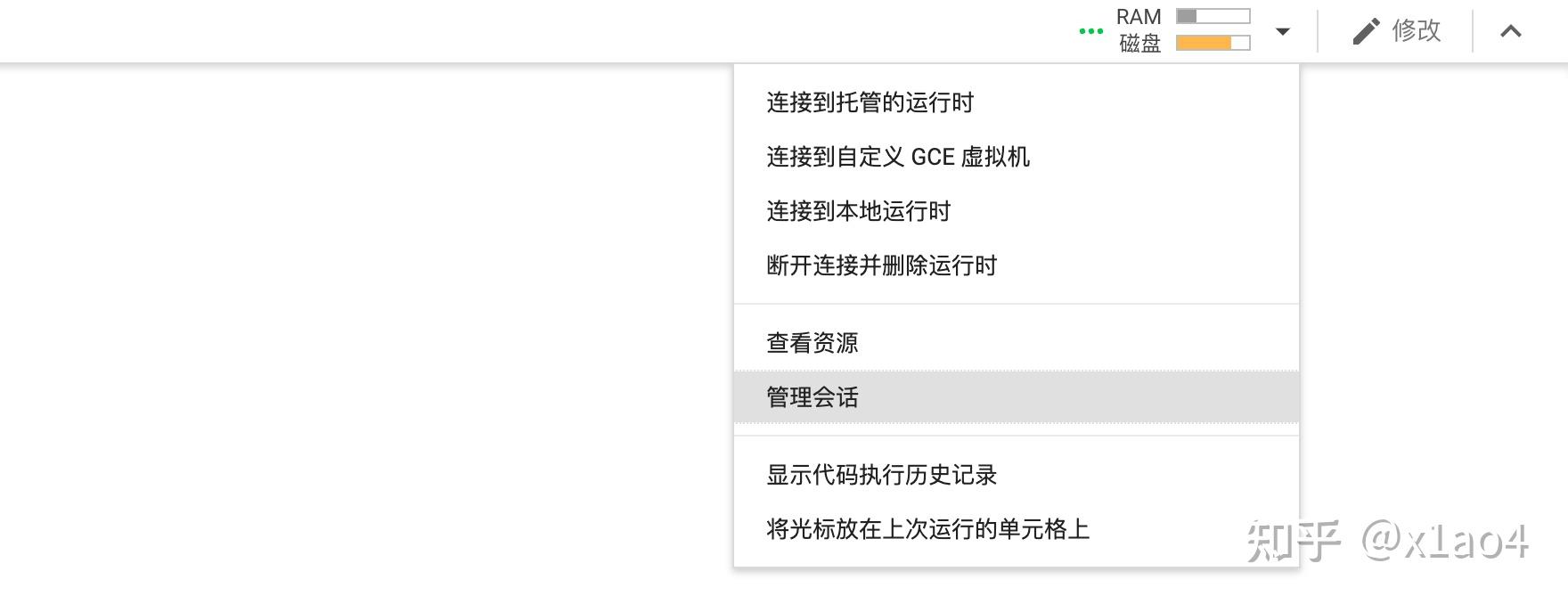Click the 修改 editing mode button
The image size is (1568, 604).
(x=1396, y=31)
